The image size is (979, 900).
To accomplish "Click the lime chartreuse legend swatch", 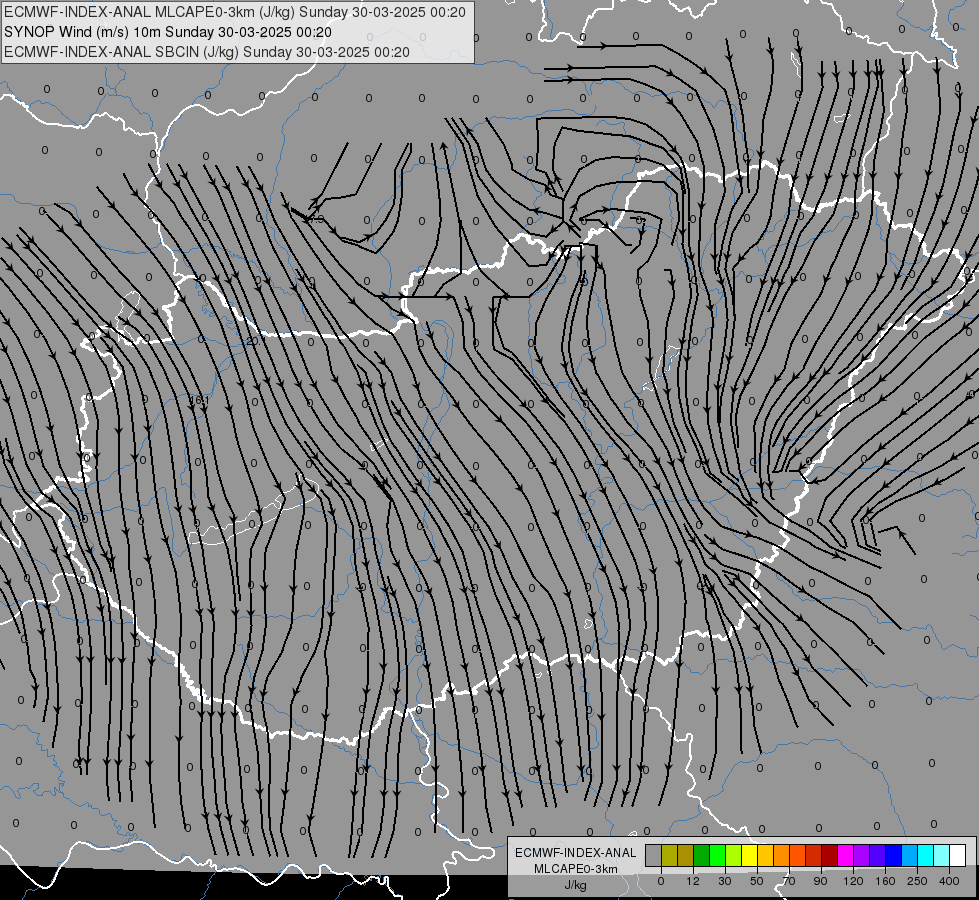I will [734, 856].
